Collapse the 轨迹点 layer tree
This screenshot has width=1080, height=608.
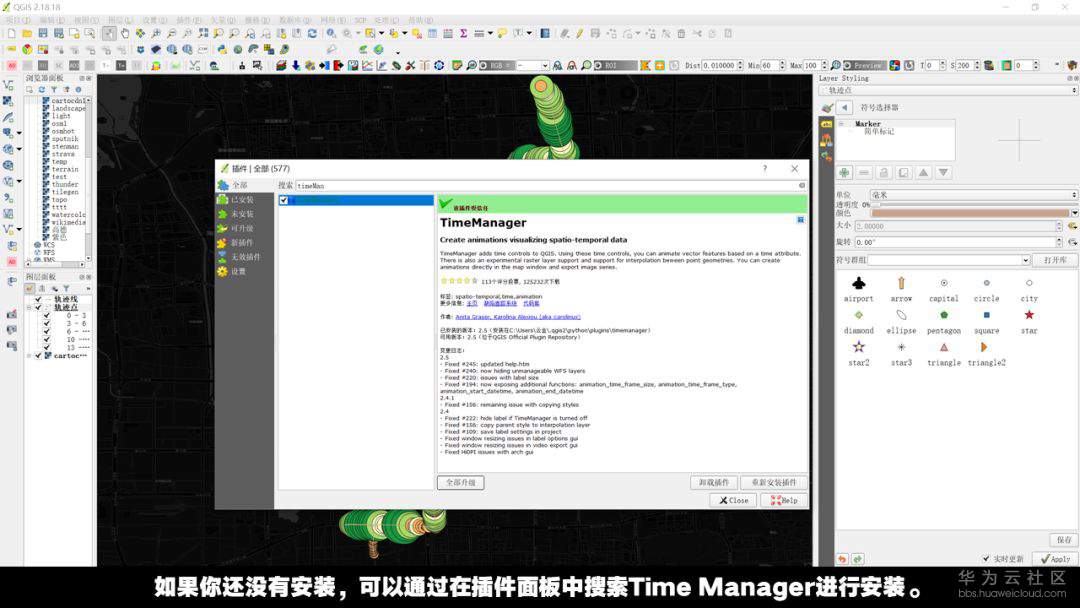[30, 308]
